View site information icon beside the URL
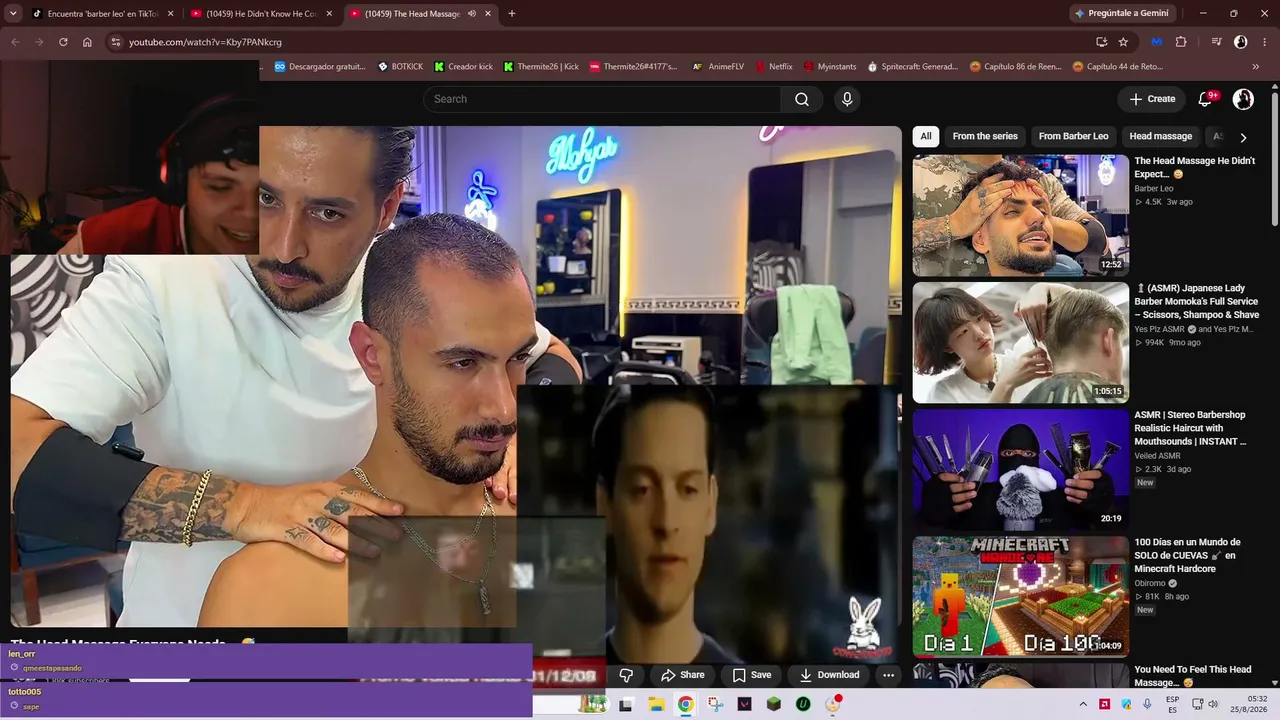Image resolution: width=1280 pixels, height=720 pixels. [x=115, y=42]
